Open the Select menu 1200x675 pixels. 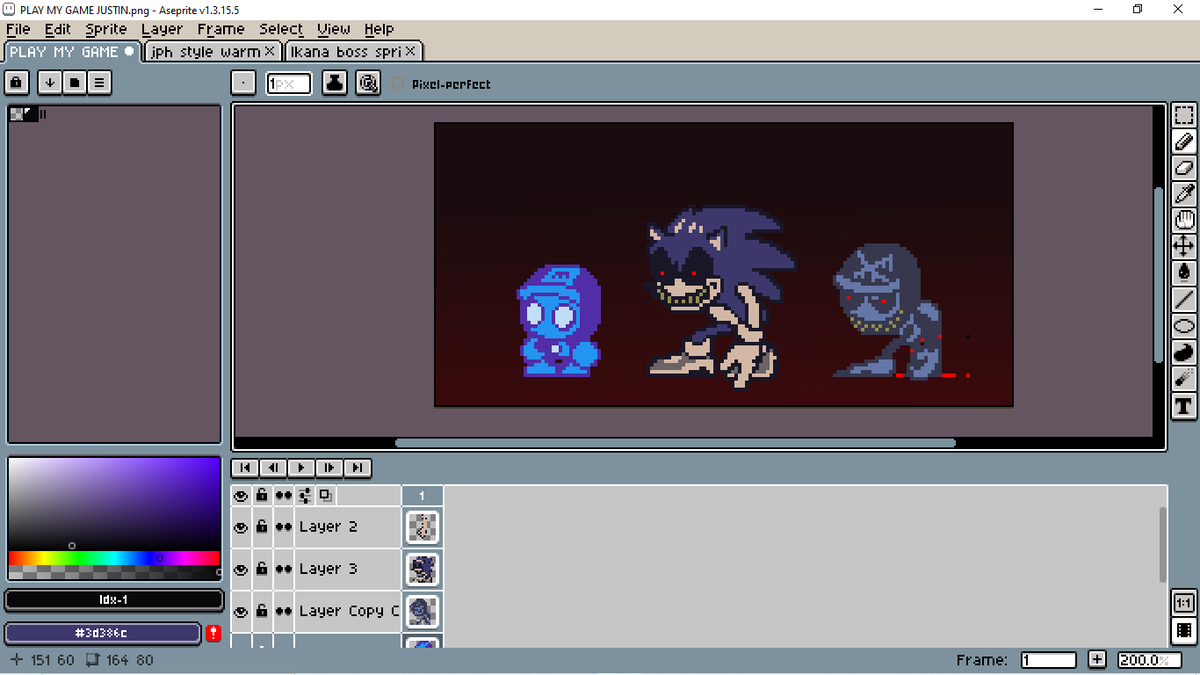[x=282, y=29]
